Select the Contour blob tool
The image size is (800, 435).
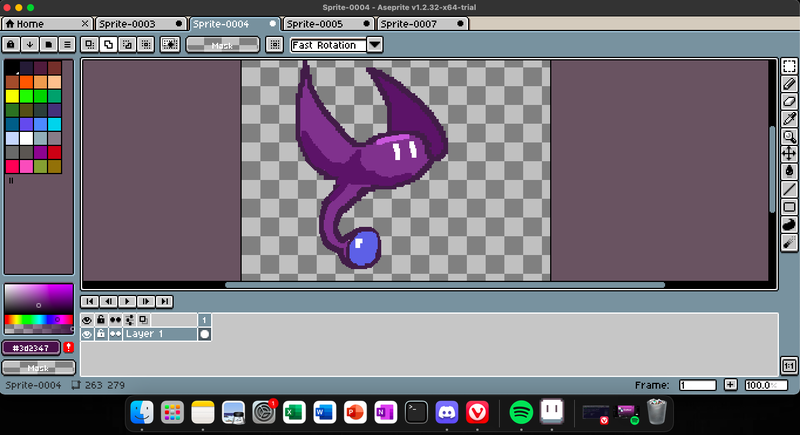click(x=789, y=223)
